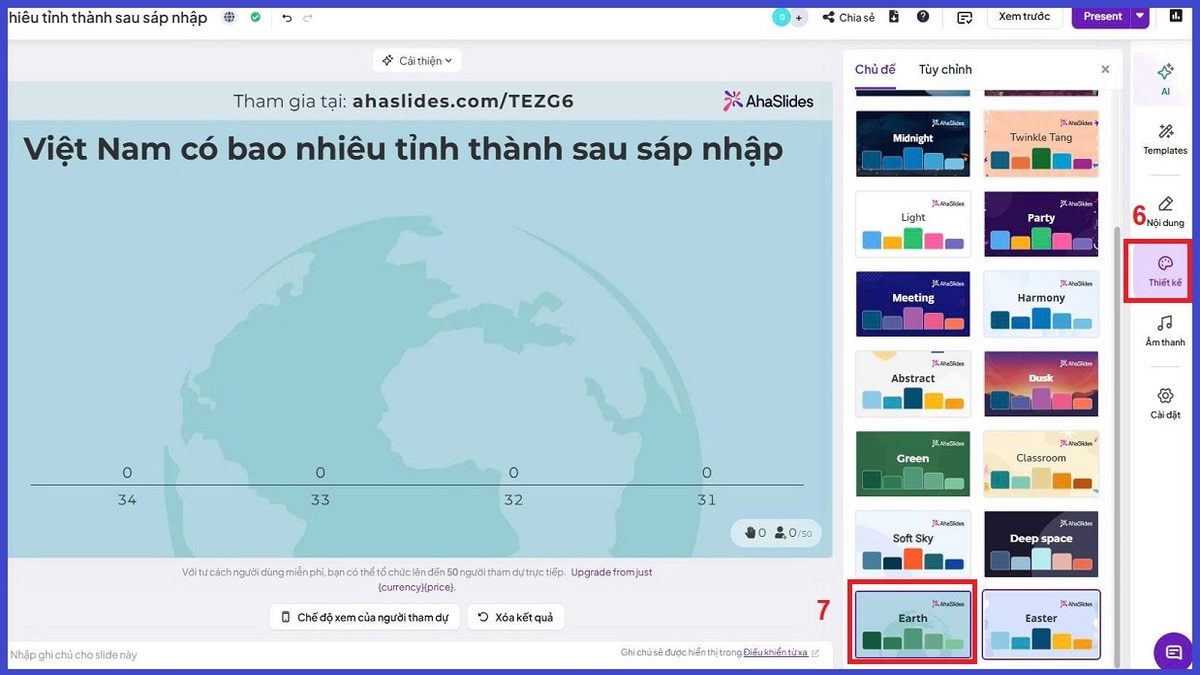The width and height of the screenshot is (1200, 675).
Task: Click the Xóa kết quả button
Action: click(x=516, y=618)
